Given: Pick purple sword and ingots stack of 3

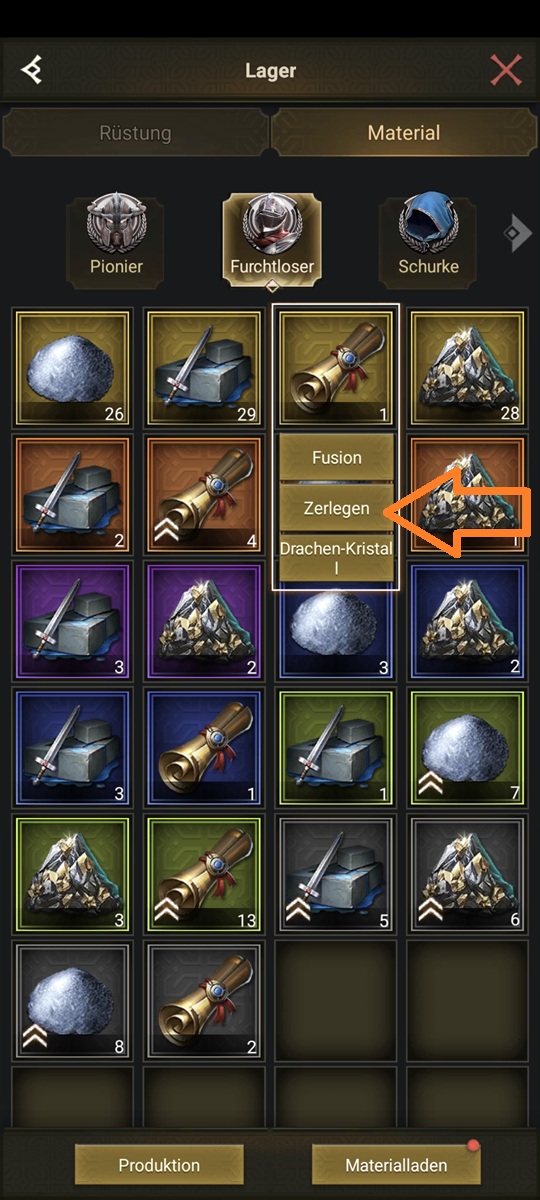Looking at the screenshot, I should (72, 621).
